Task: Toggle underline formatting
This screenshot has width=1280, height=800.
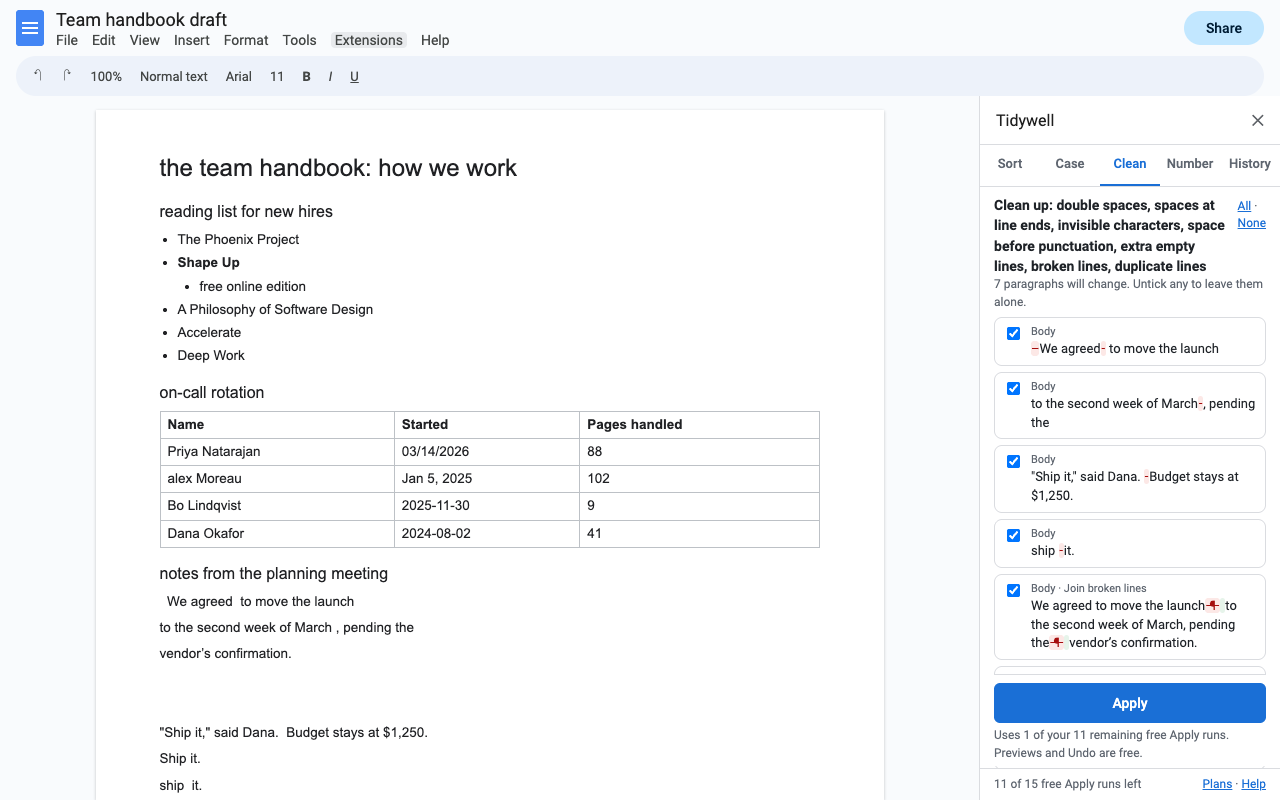Action: pos(354,76)
